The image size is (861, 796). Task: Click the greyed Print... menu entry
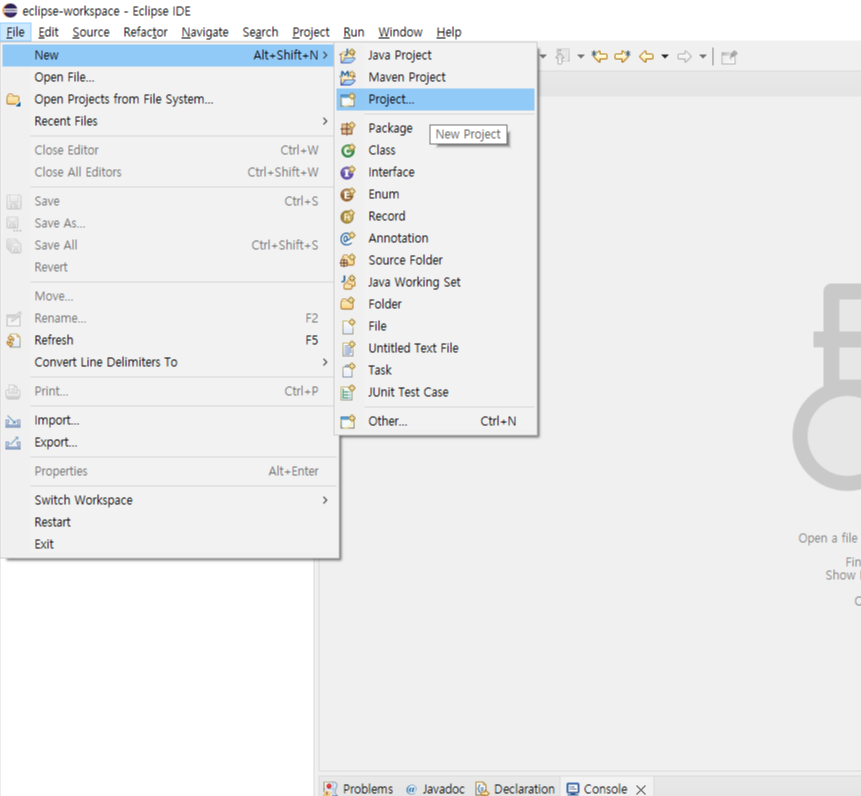[168, 391]
